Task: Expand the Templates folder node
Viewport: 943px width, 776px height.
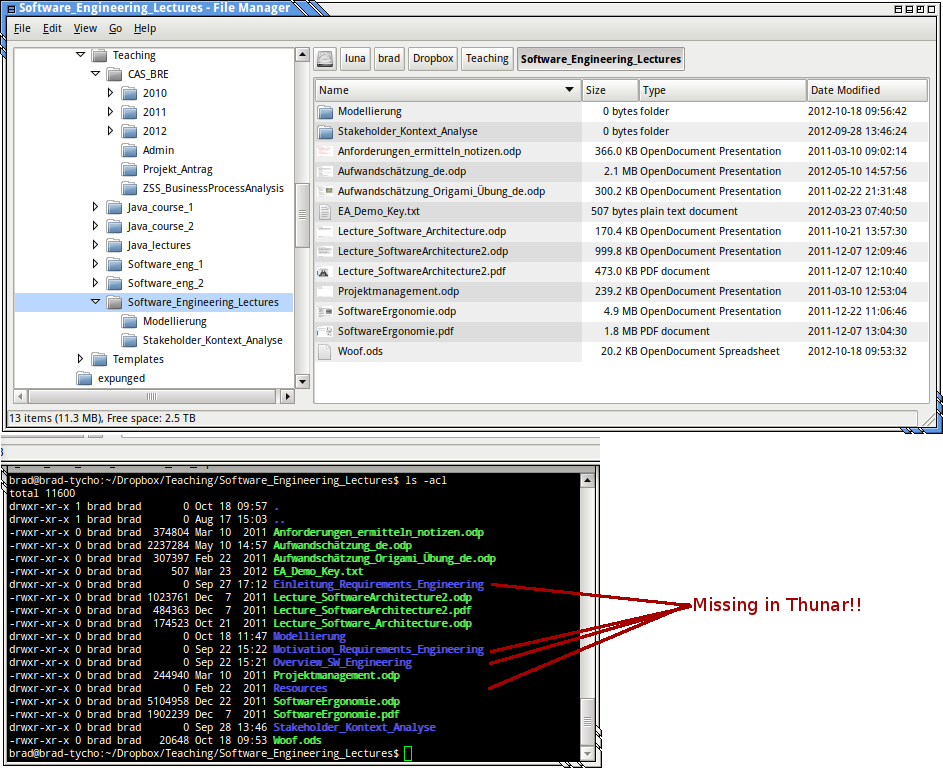Action: click(81, 359)
